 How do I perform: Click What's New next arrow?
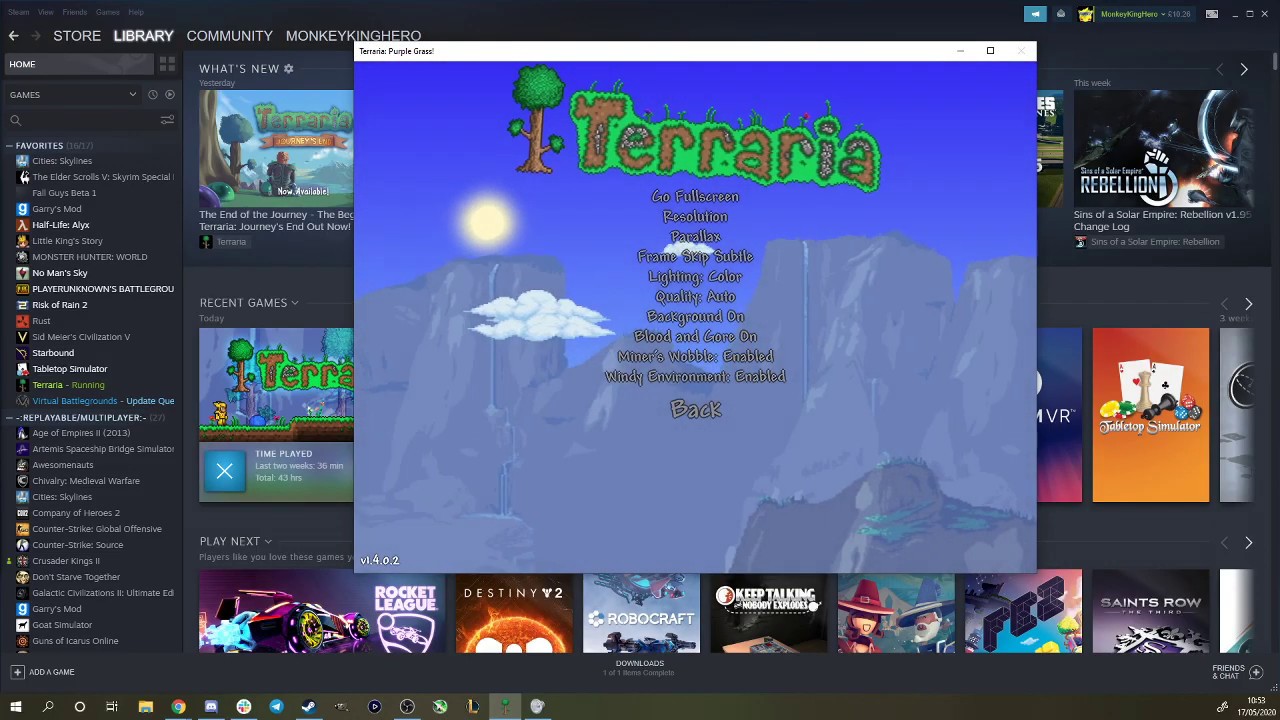[x=1244, y=70]
